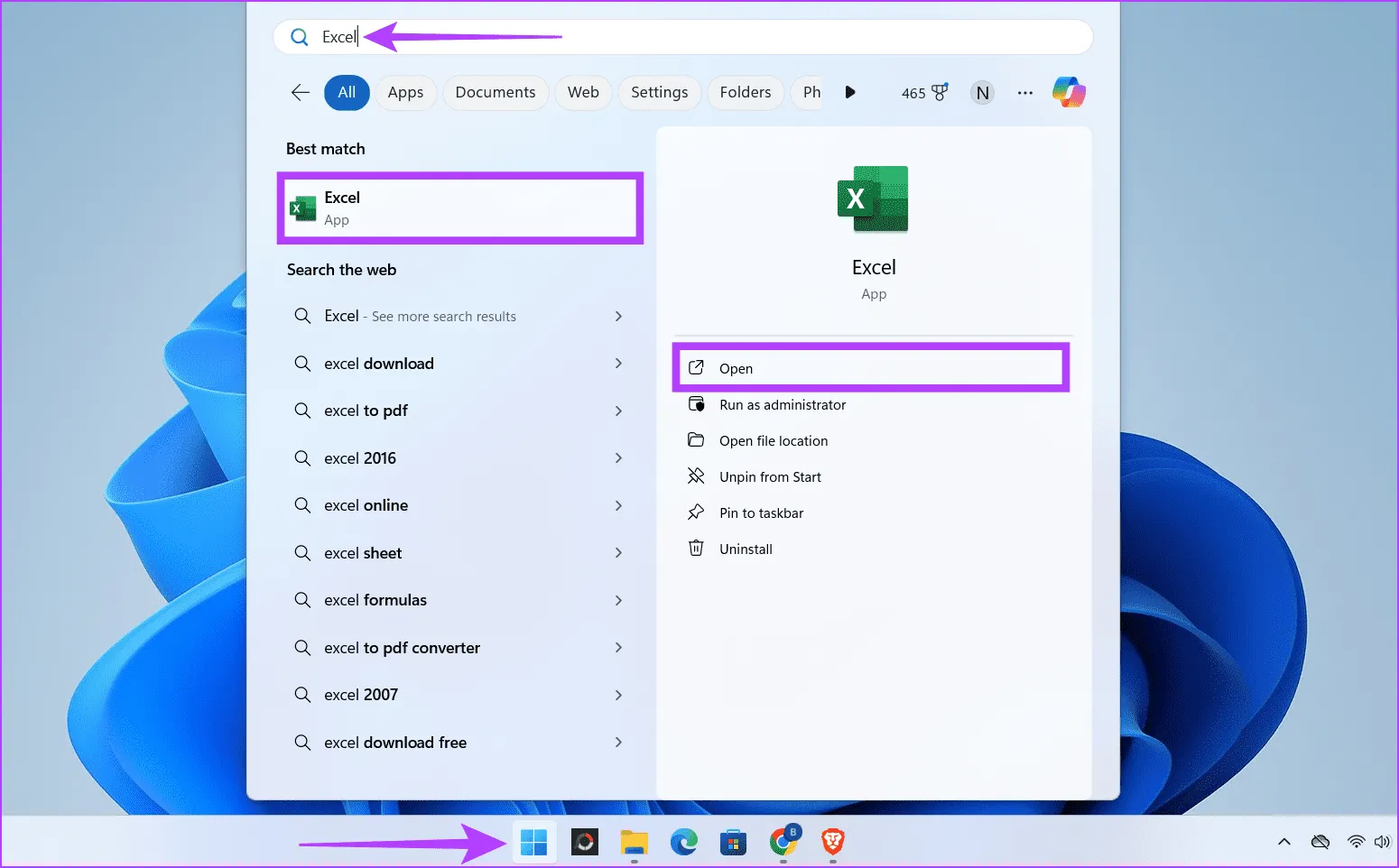
Task: Launch Microsoft Edge from the taskbar
Action: point(684,843)
